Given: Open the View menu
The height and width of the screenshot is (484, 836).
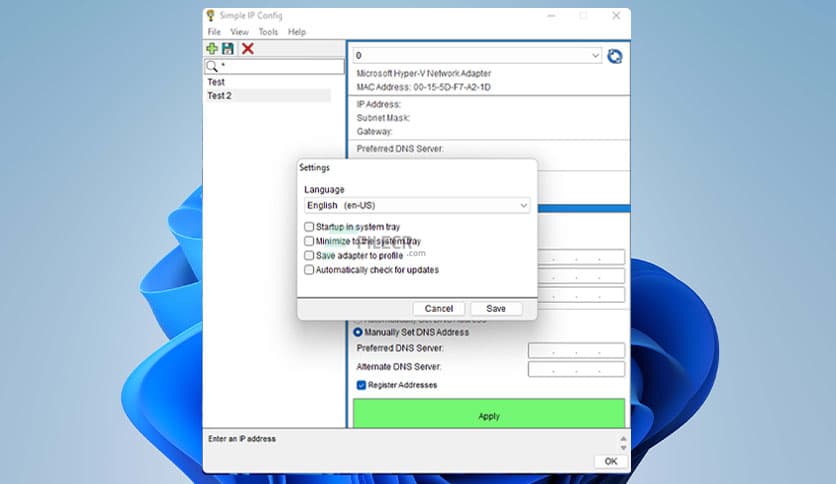Looking at the screenshot, I should (x=239, y=32).
